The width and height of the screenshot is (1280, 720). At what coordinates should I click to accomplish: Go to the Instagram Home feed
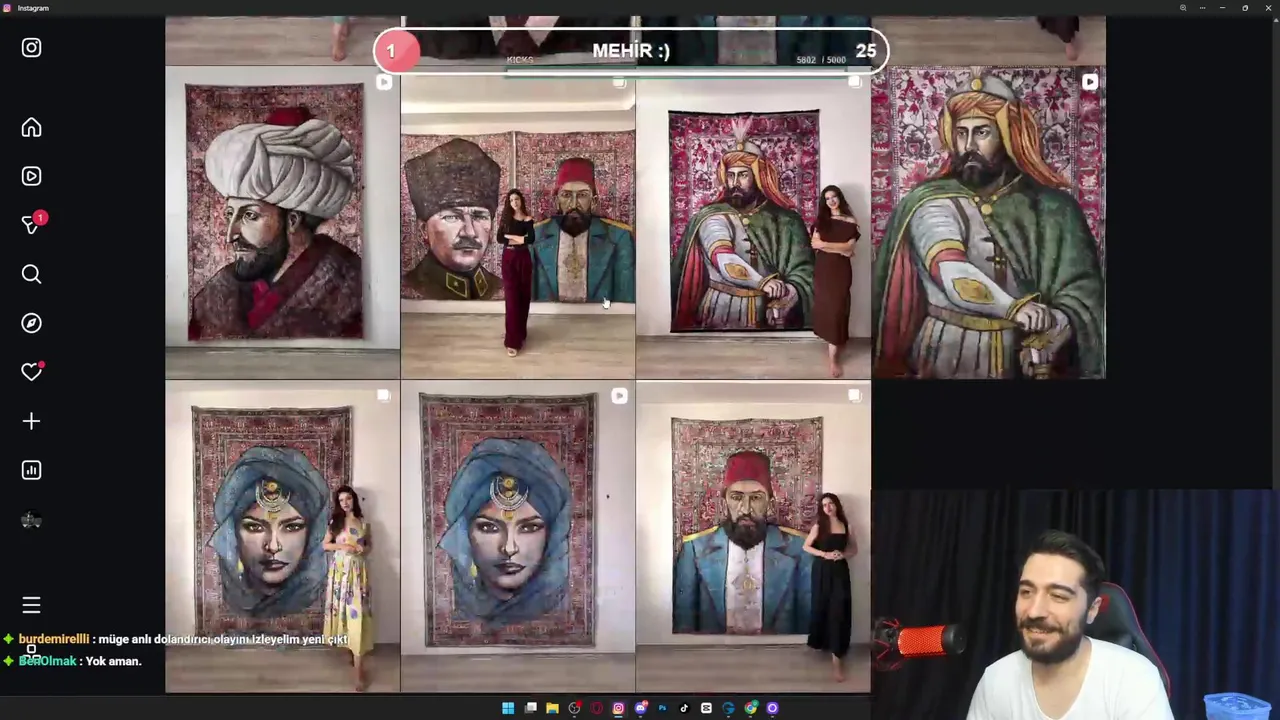point(31,127)
